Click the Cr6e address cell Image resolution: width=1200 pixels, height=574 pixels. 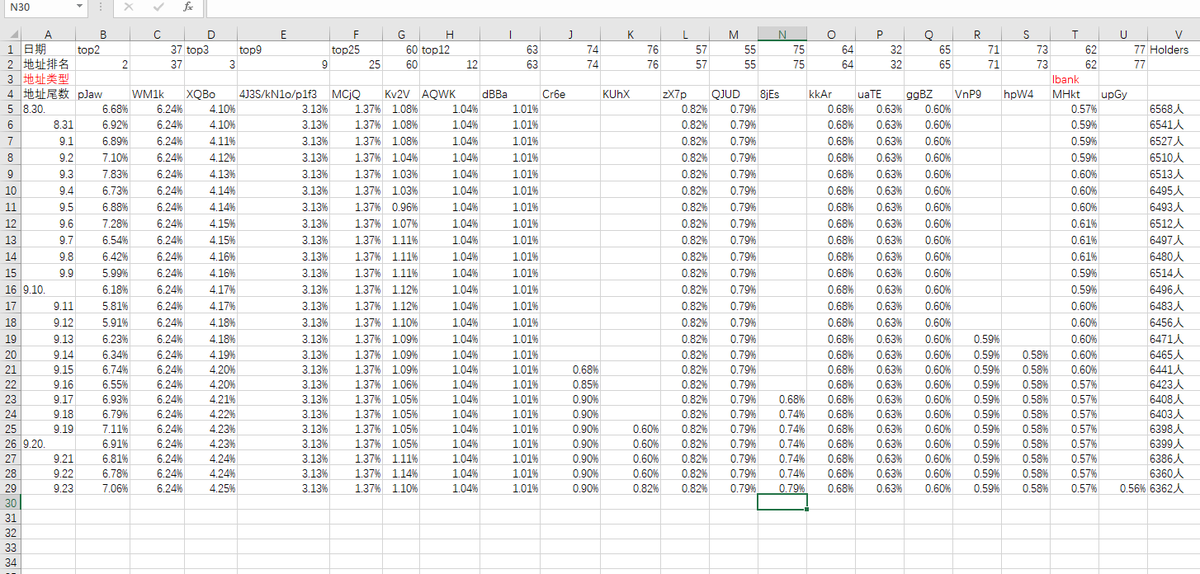(570, 93)
